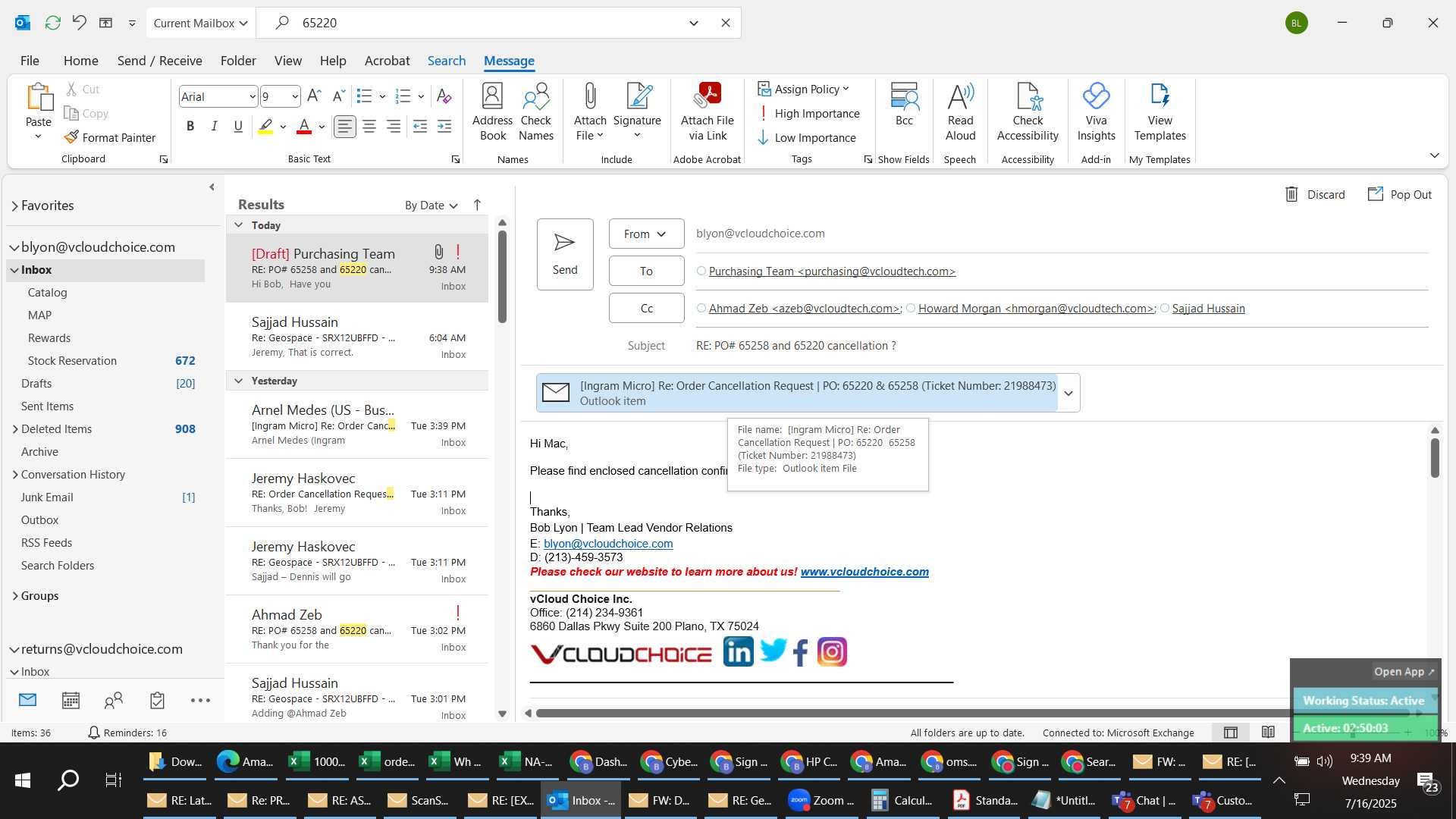This screenshot has width=1456, height=819.
Task: Pick text highlight color
Action: 265,127
